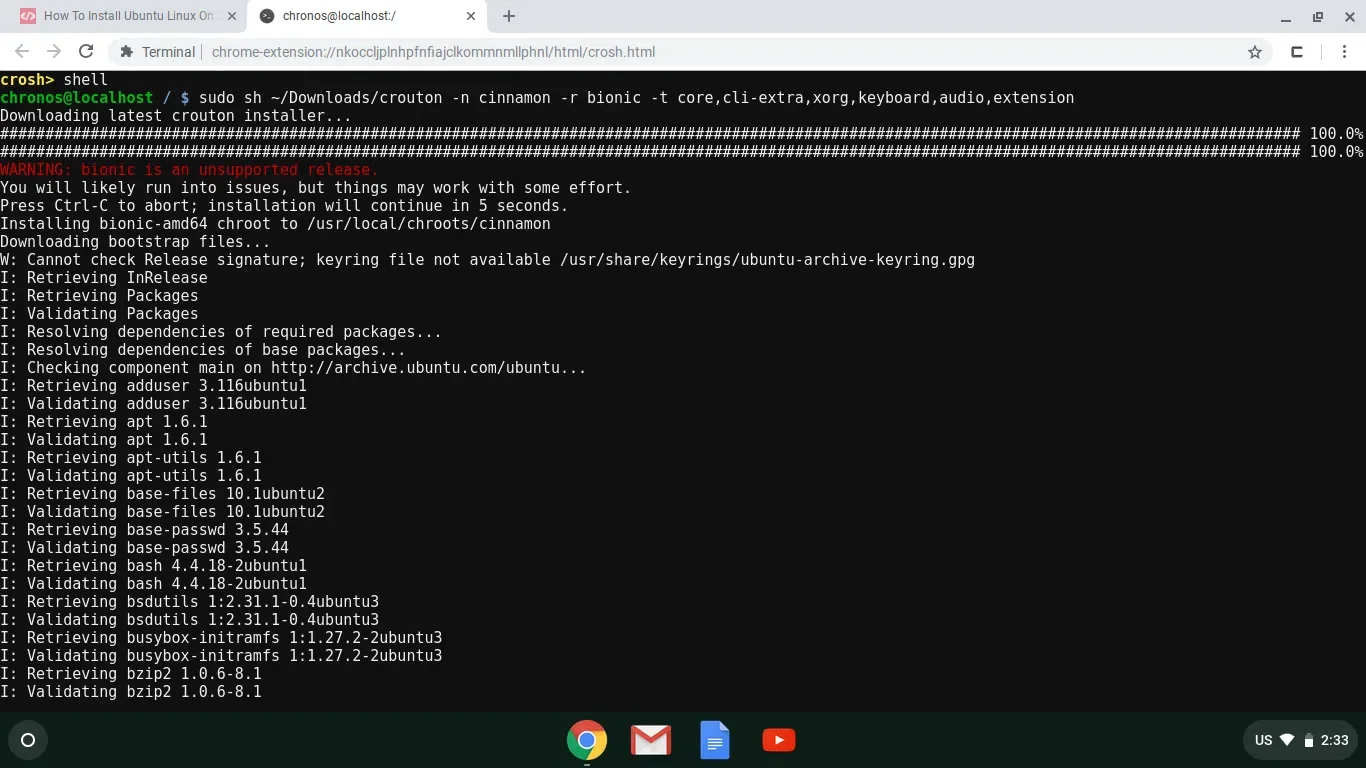Click the 'crosh> shell' prompt line
The height and width of the screenshot is (768, 1366).
(x=54, y=80)
